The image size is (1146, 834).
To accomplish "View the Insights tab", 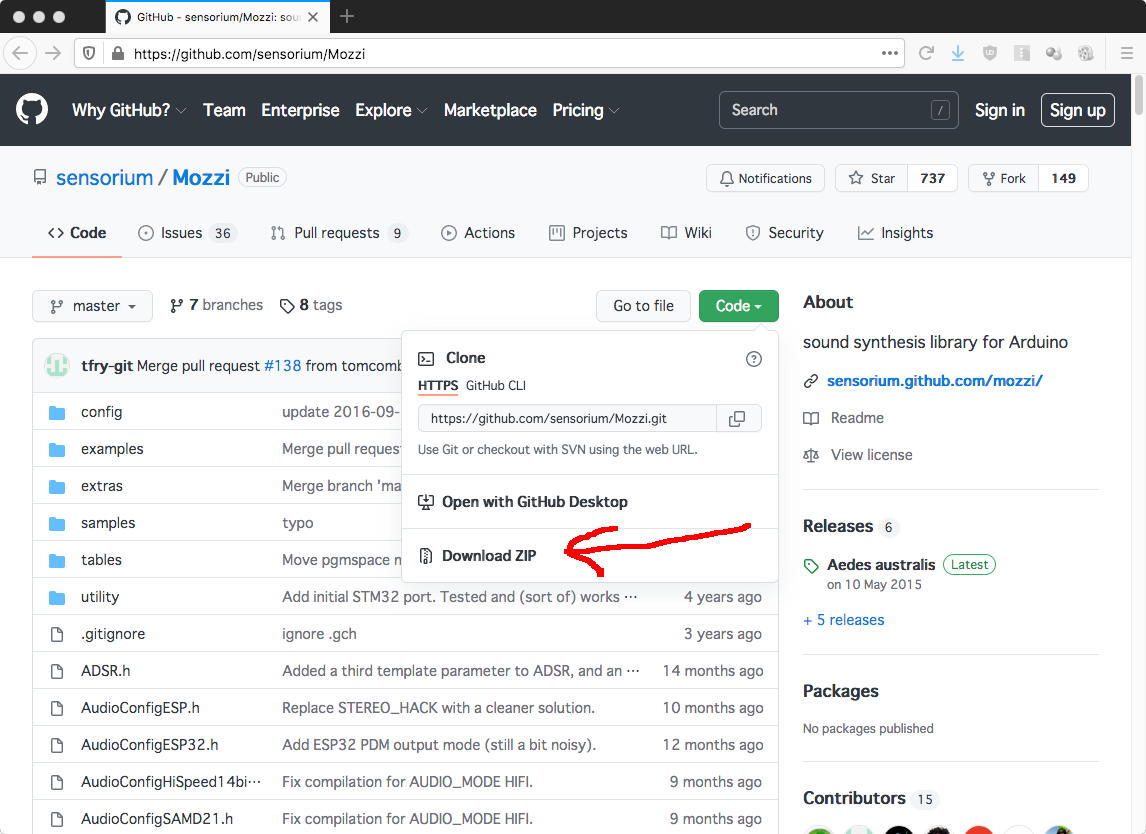I will [895, 232].
